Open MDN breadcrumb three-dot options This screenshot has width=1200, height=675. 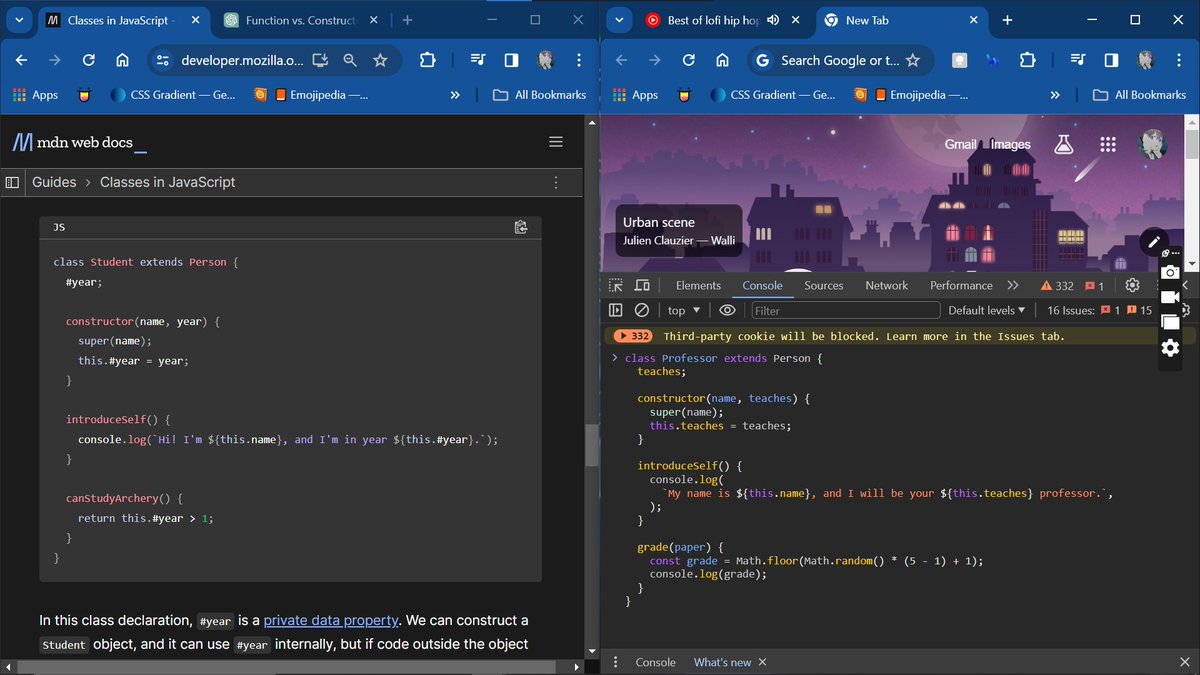tap(556, 182)
